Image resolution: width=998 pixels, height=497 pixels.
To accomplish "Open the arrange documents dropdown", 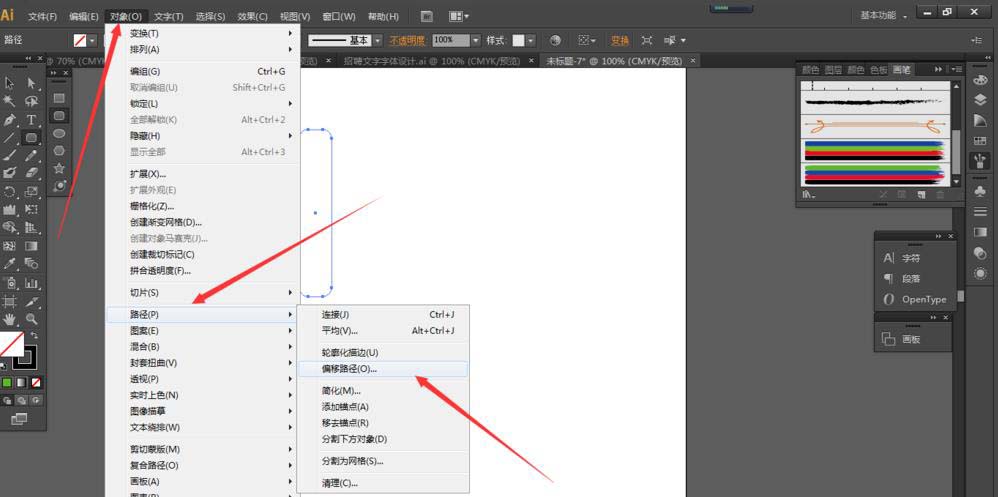I will [x=459, y=16].
